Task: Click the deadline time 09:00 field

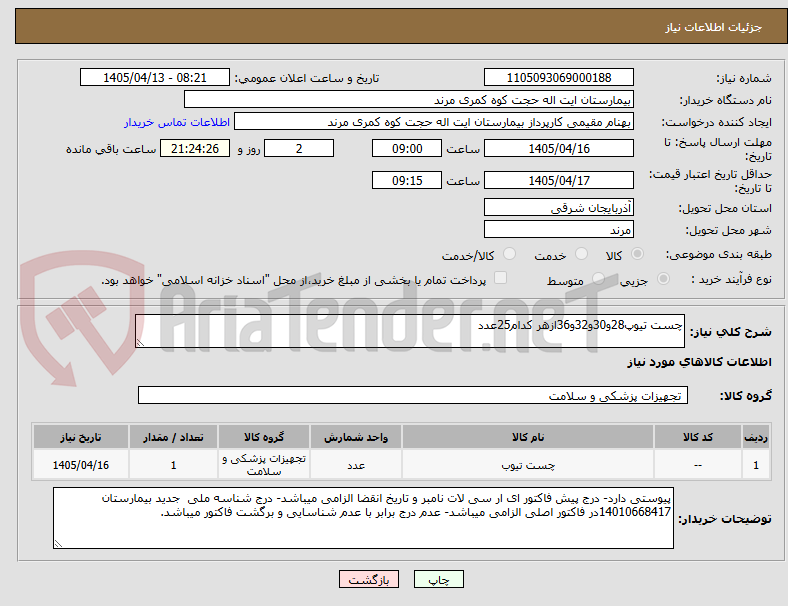Action: (407, 148)
